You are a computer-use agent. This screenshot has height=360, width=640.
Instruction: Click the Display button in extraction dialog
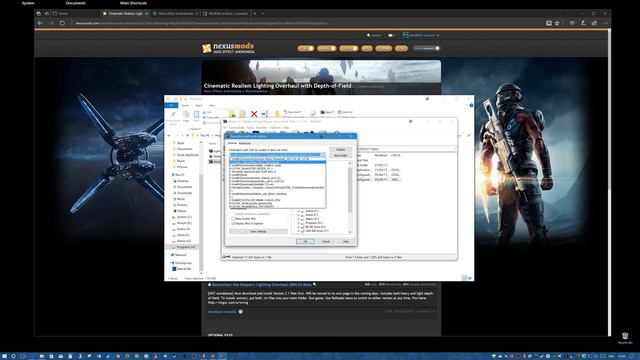point(340,149)
